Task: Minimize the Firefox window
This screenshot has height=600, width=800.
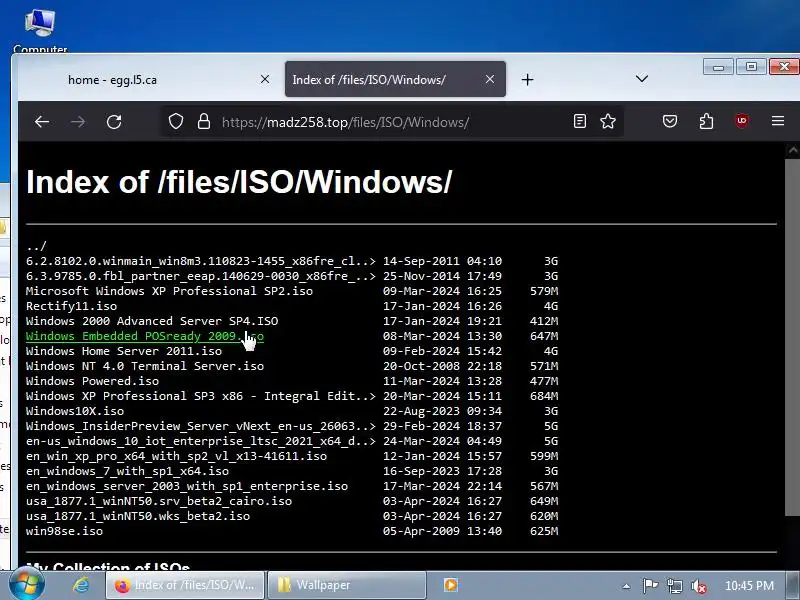Action: (718, 67)
